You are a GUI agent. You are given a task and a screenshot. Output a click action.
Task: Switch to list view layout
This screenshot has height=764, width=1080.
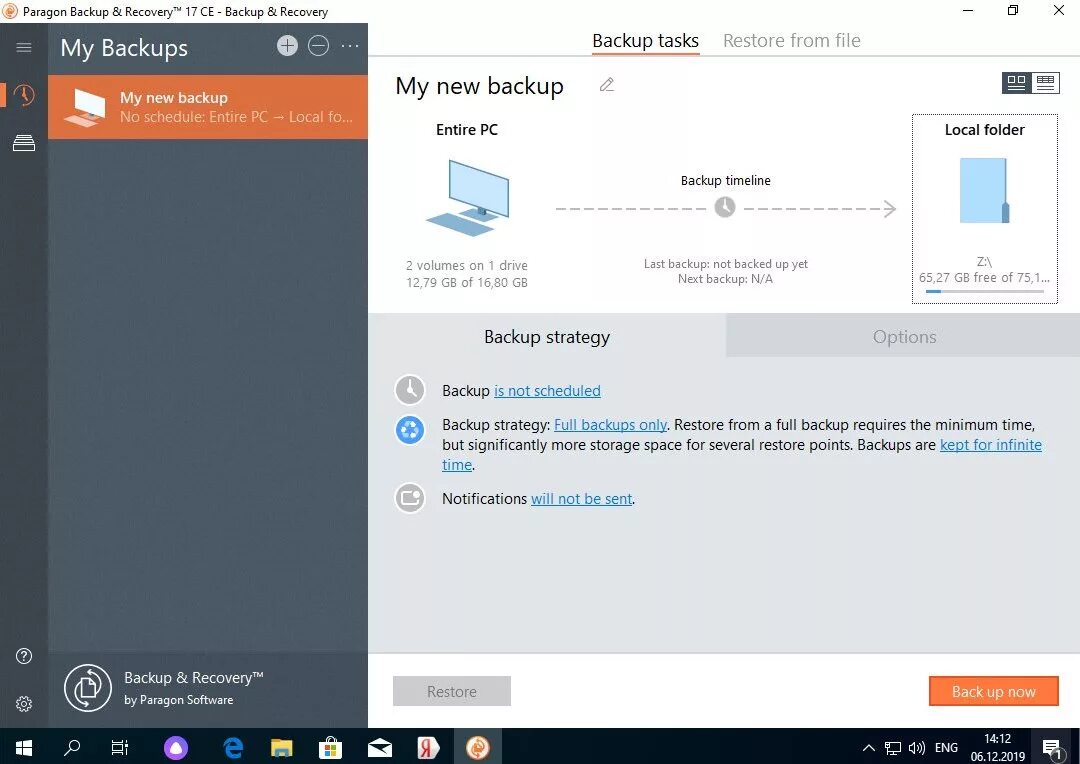(x=1045, y=83)
